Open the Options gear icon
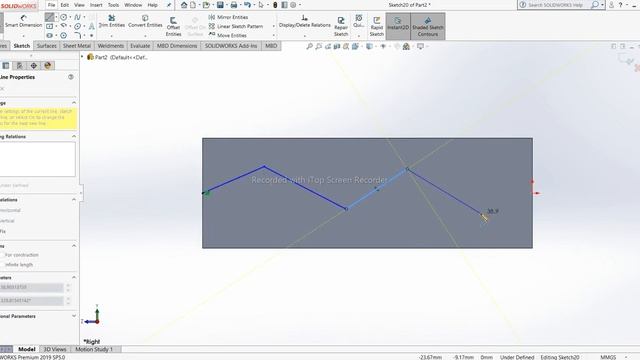This screenshot has width=640, height=360. pyautogui.click(x=293, y=5)
